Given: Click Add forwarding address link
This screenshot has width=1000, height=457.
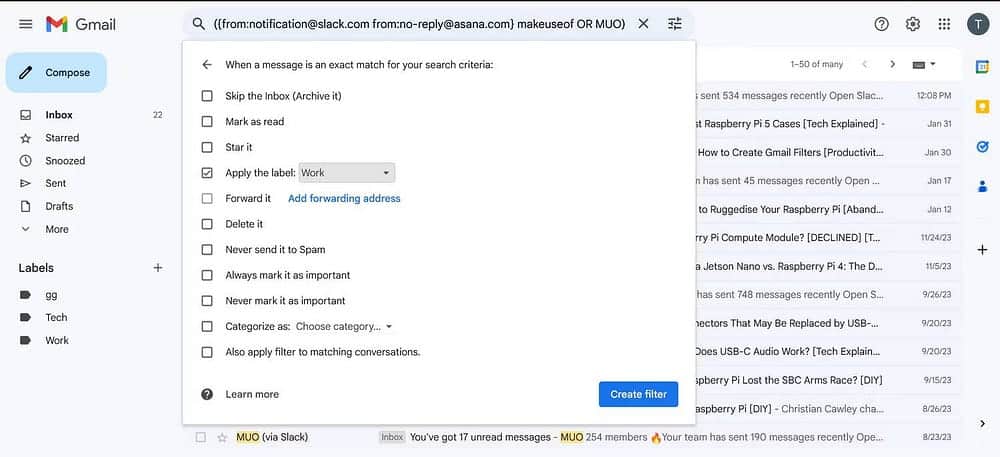Looking at the screenshot, I should coord(344,198).
